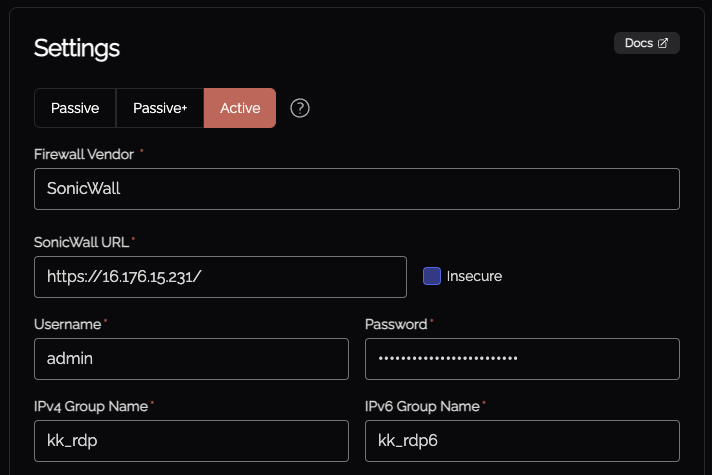Focus the Username field containing admin
The image size is (712, 475).
coord(191,359)
